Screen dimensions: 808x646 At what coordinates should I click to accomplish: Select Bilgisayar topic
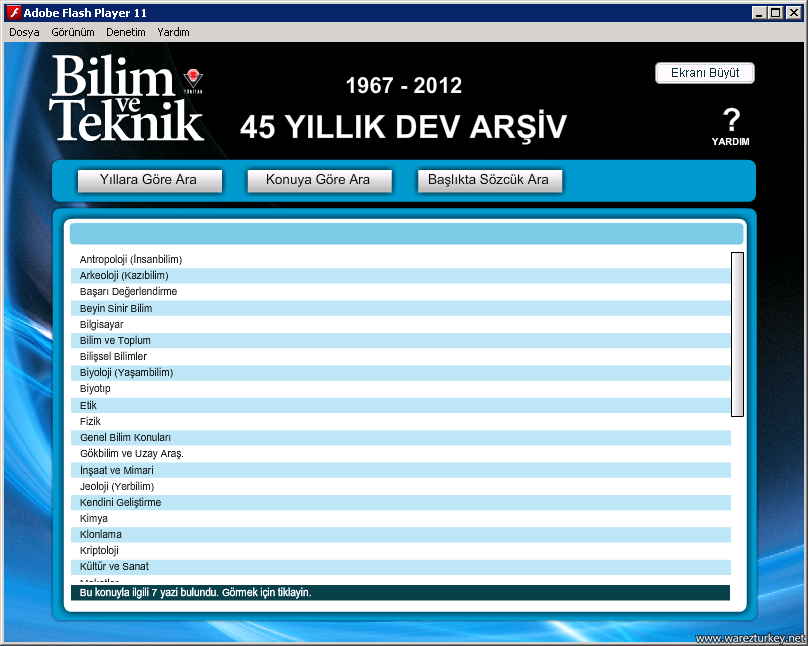[401, 324]
